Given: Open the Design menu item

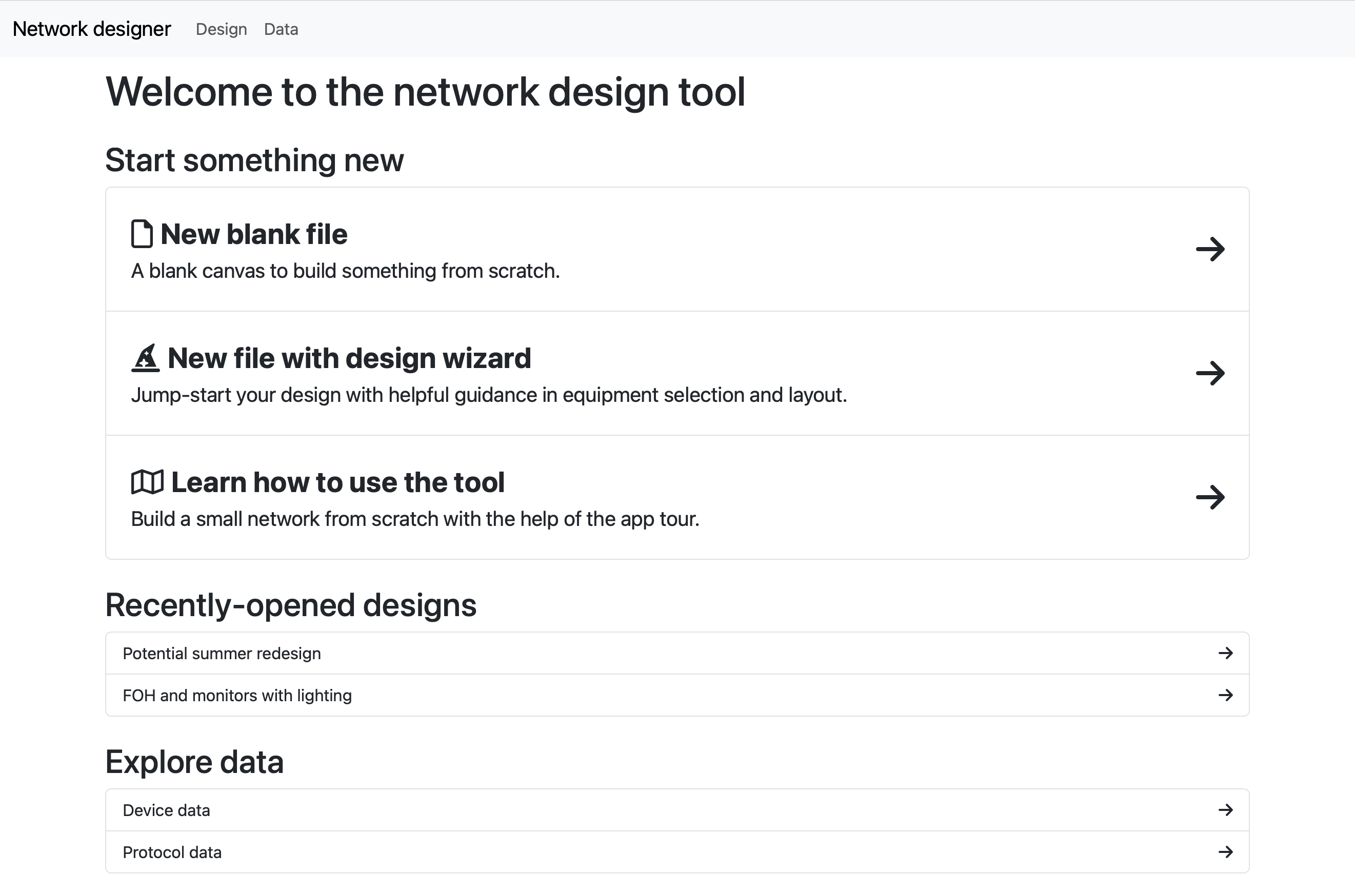Looking at the screenshot, I should pos(221,29).
